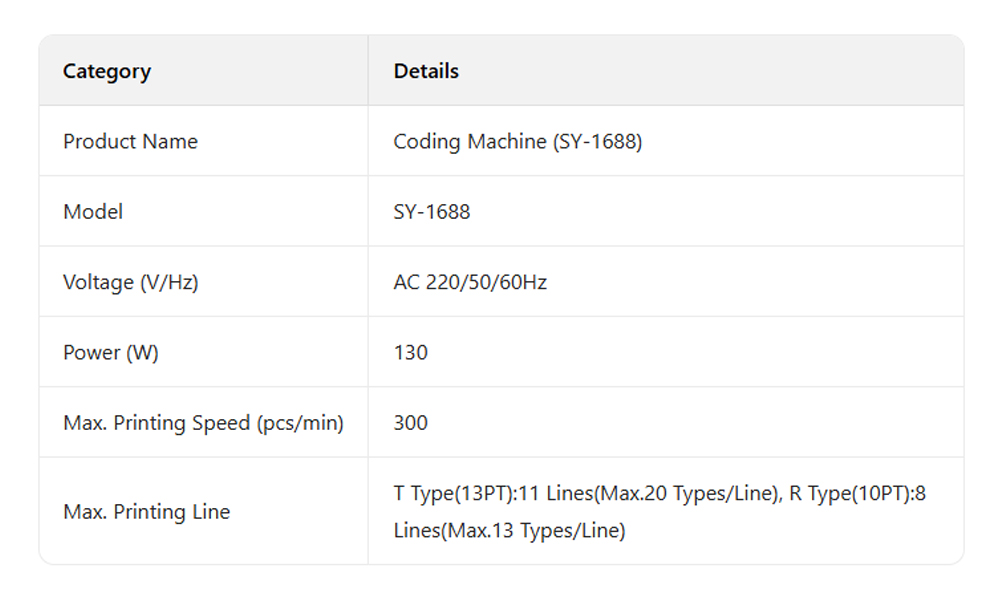1000x600 pixels.
Task: Click the Coding Machine (SY-1688) cell
Action: 517,142
